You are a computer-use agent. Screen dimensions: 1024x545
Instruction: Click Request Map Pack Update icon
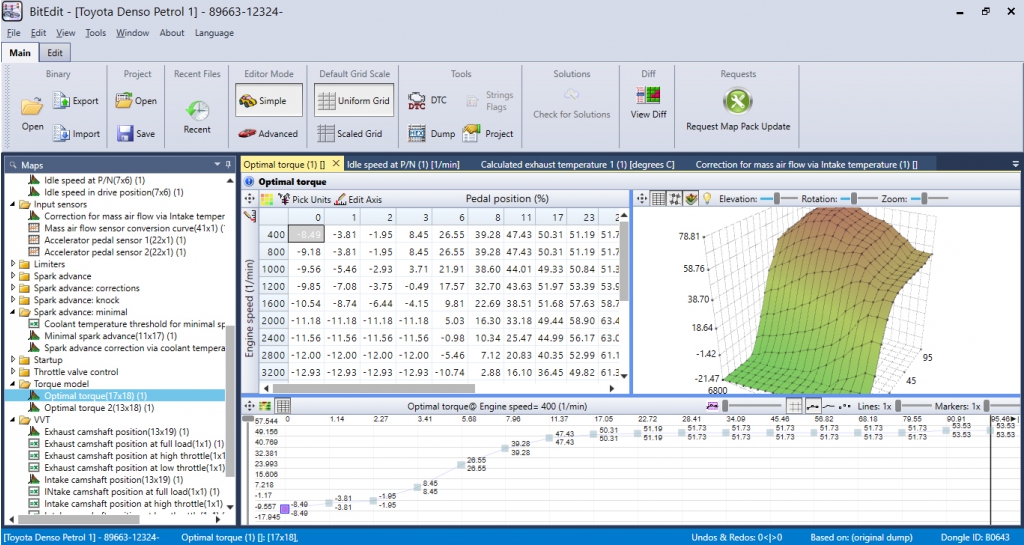tap(738, 101)
